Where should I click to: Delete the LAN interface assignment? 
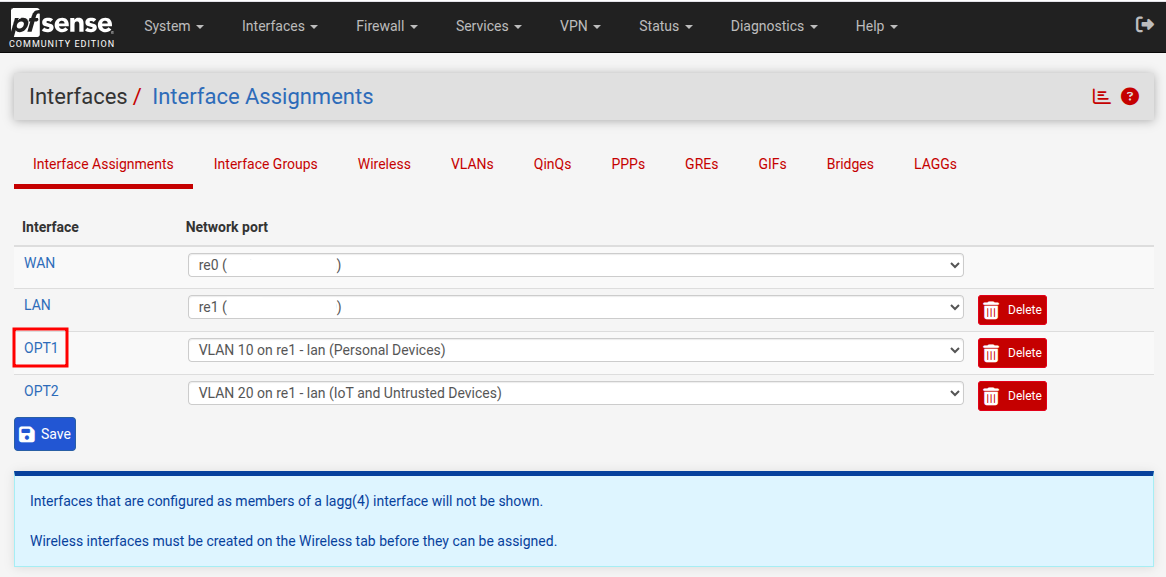pyautogui.click(x=1012, y=310)
